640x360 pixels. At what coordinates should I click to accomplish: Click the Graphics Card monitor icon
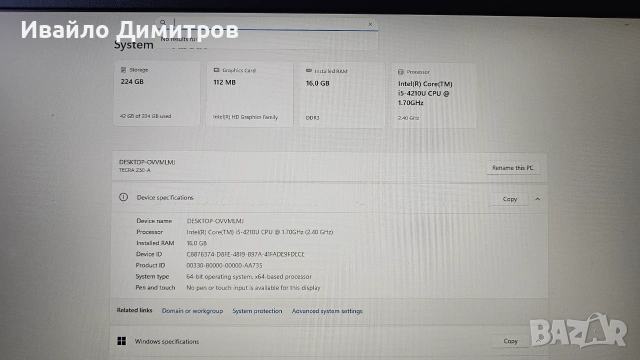pos(216,70)
